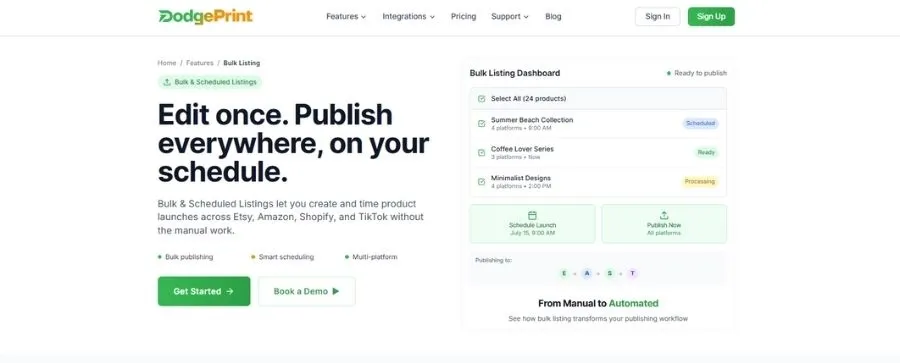
Task: Click the upload icon in Bulk & Scheduled Listings badge
Action: (x=167, y=82)
